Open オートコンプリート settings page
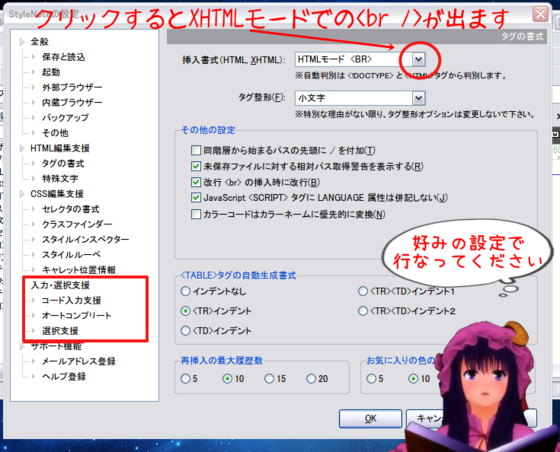The width and height of the screenshot is (560, 452). click(76, 316)
